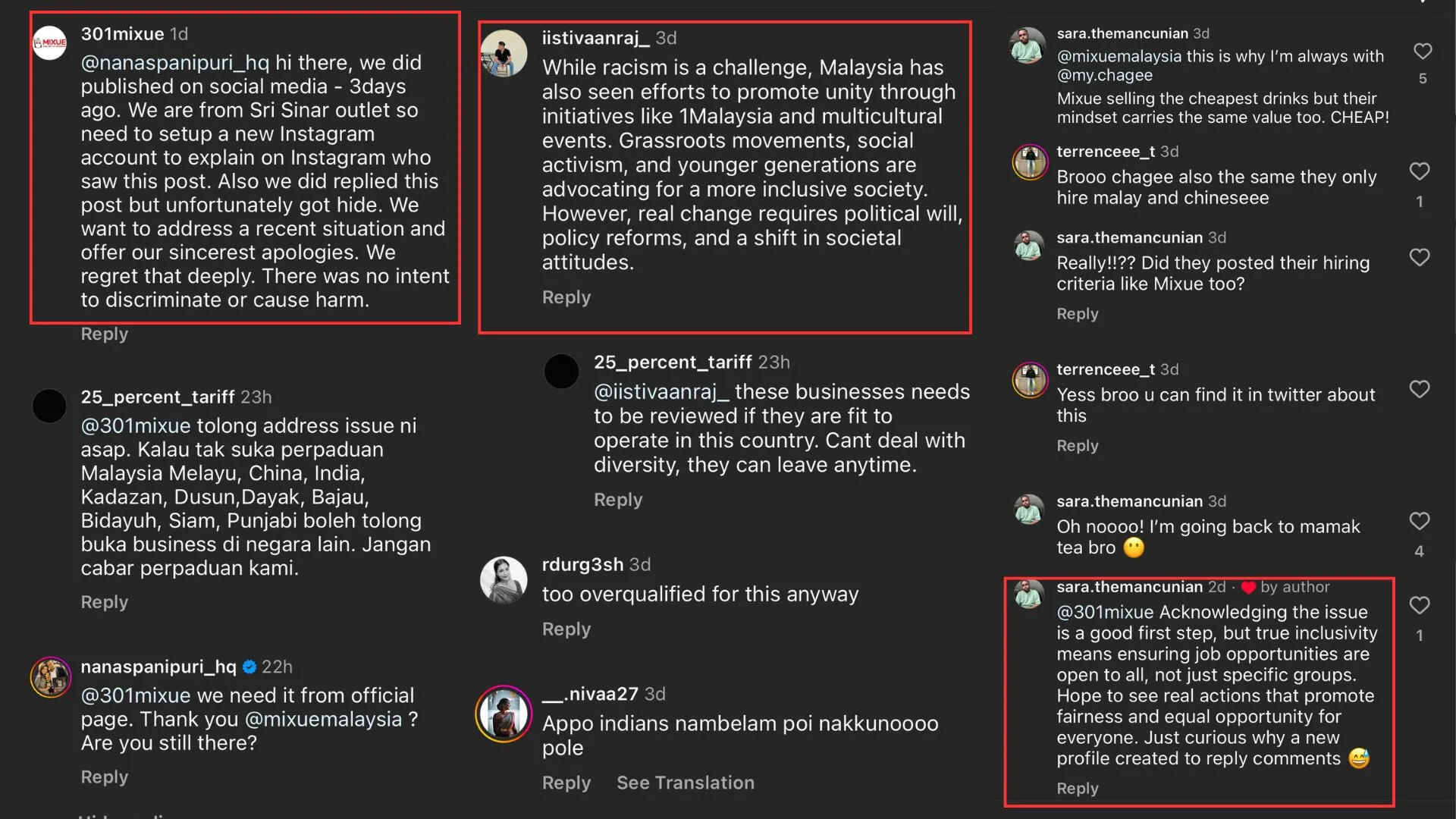
Task: Reply to 301mixue's apology comment
Action: point(105,334)
